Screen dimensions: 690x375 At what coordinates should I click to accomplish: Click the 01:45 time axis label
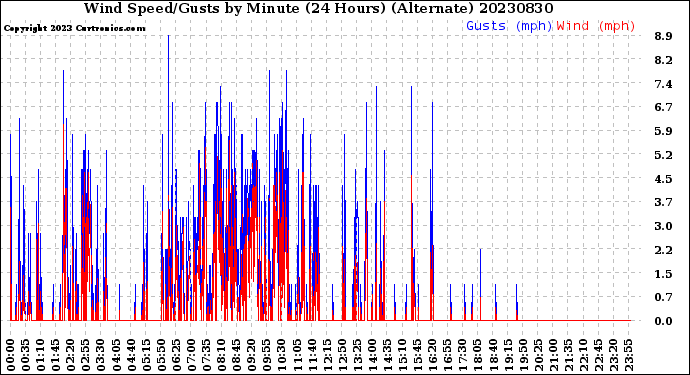(55, 355)
